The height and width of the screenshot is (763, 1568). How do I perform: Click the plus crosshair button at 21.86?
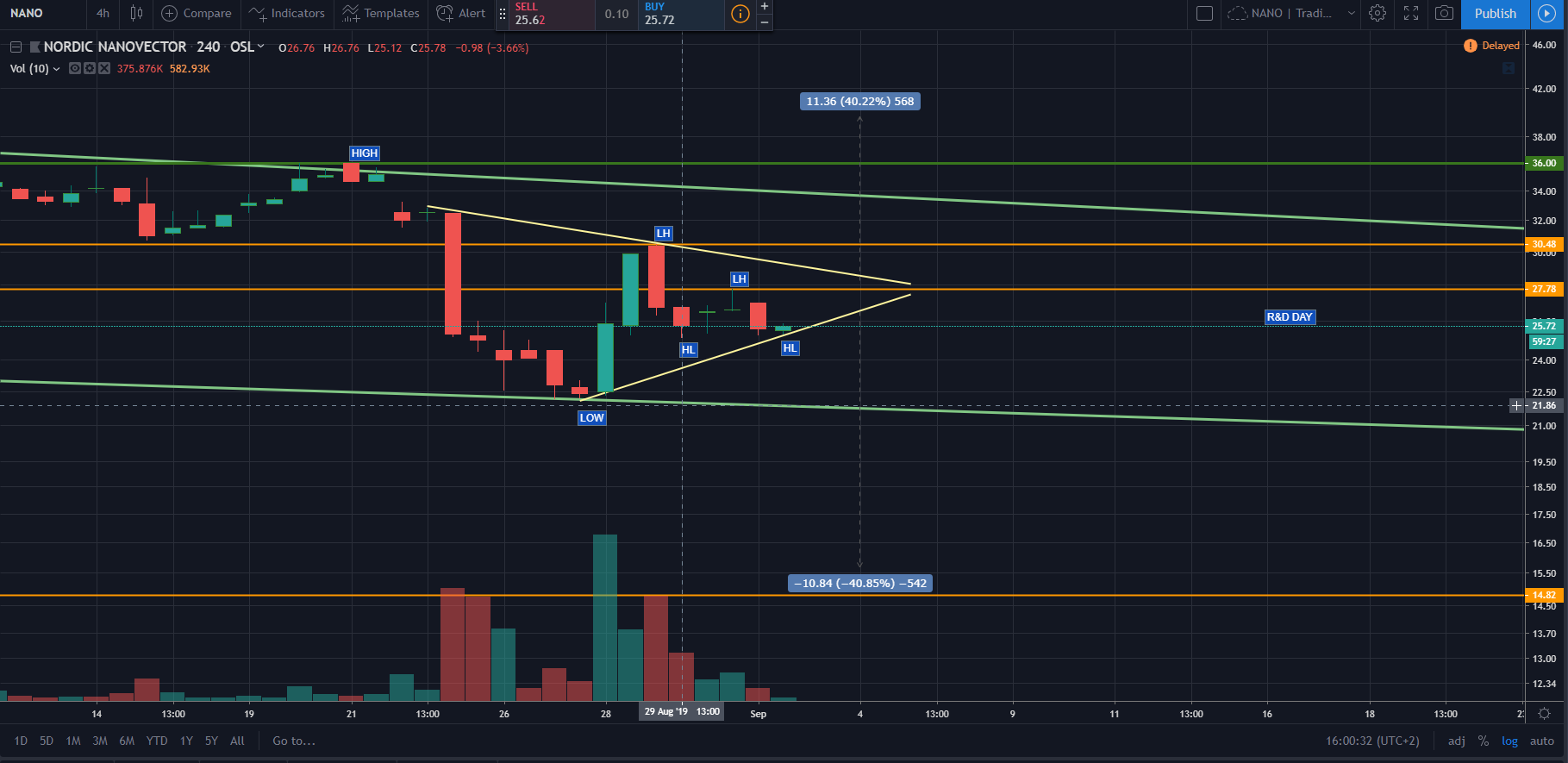click(x=1516, y=405)
